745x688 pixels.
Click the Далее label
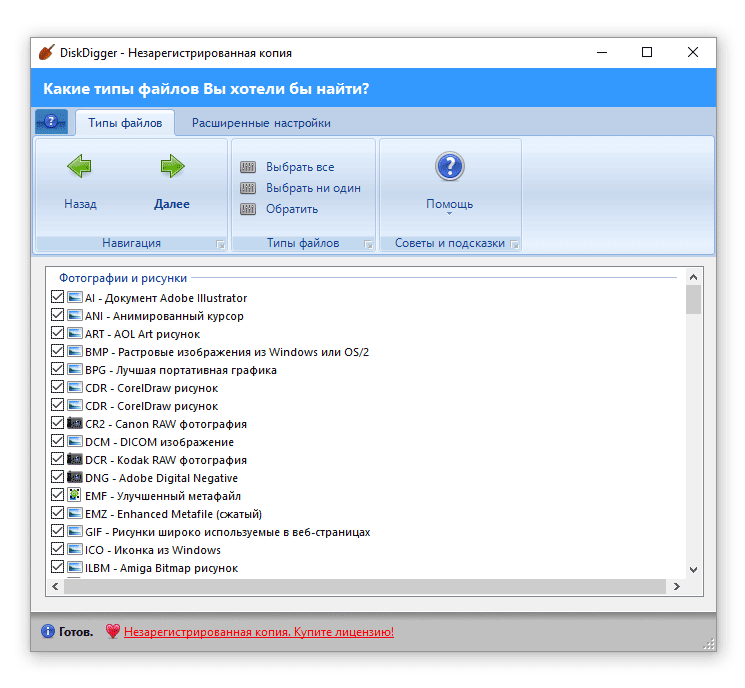pos(172,204)
